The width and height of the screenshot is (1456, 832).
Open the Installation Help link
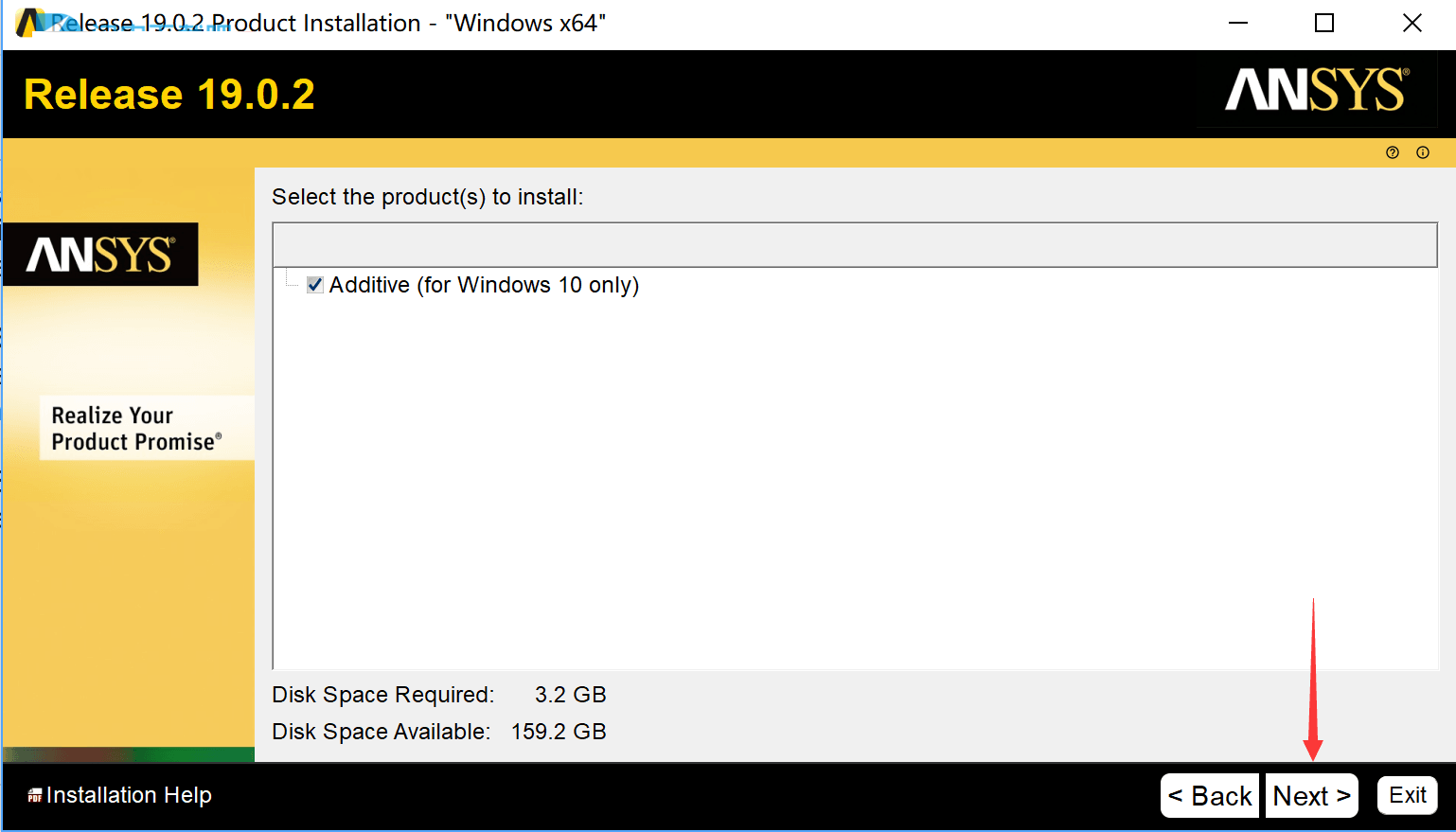[x=129, y=795]
